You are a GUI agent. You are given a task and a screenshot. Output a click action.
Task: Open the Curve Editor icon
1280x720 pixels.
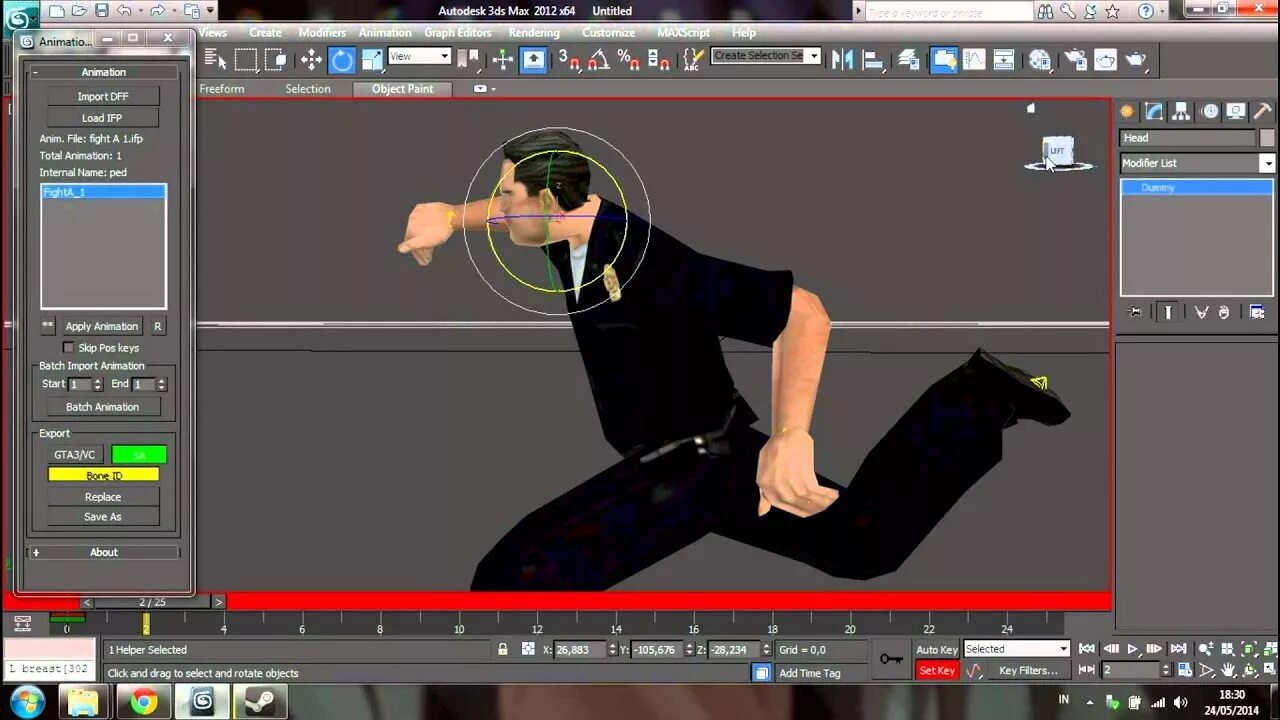(974, 60)
